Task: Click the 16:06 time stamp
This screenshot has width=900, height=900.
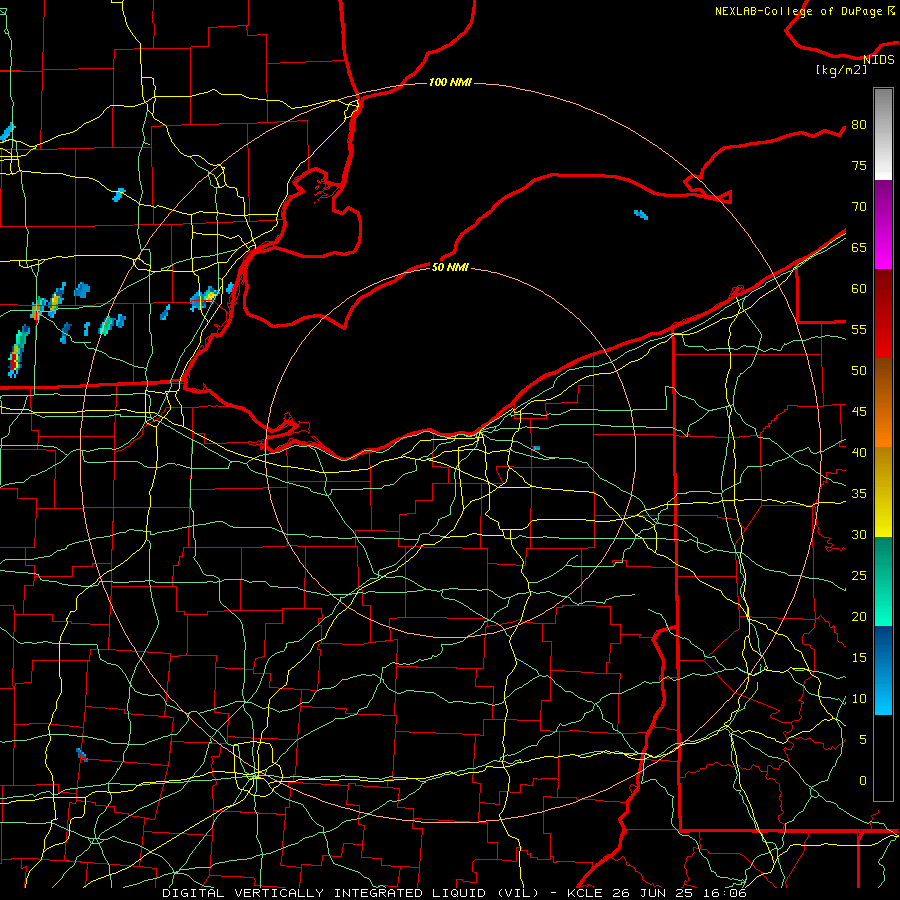Action: pyautogui.click(x=727, y=893)
